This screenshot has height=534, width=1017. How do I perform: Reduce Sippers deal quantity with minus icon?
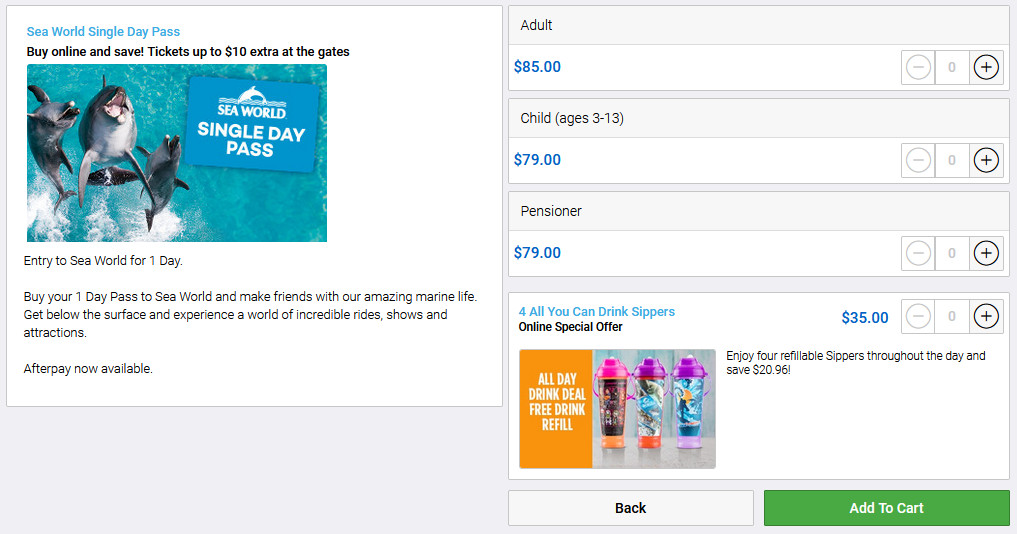[x=918, y=317]
